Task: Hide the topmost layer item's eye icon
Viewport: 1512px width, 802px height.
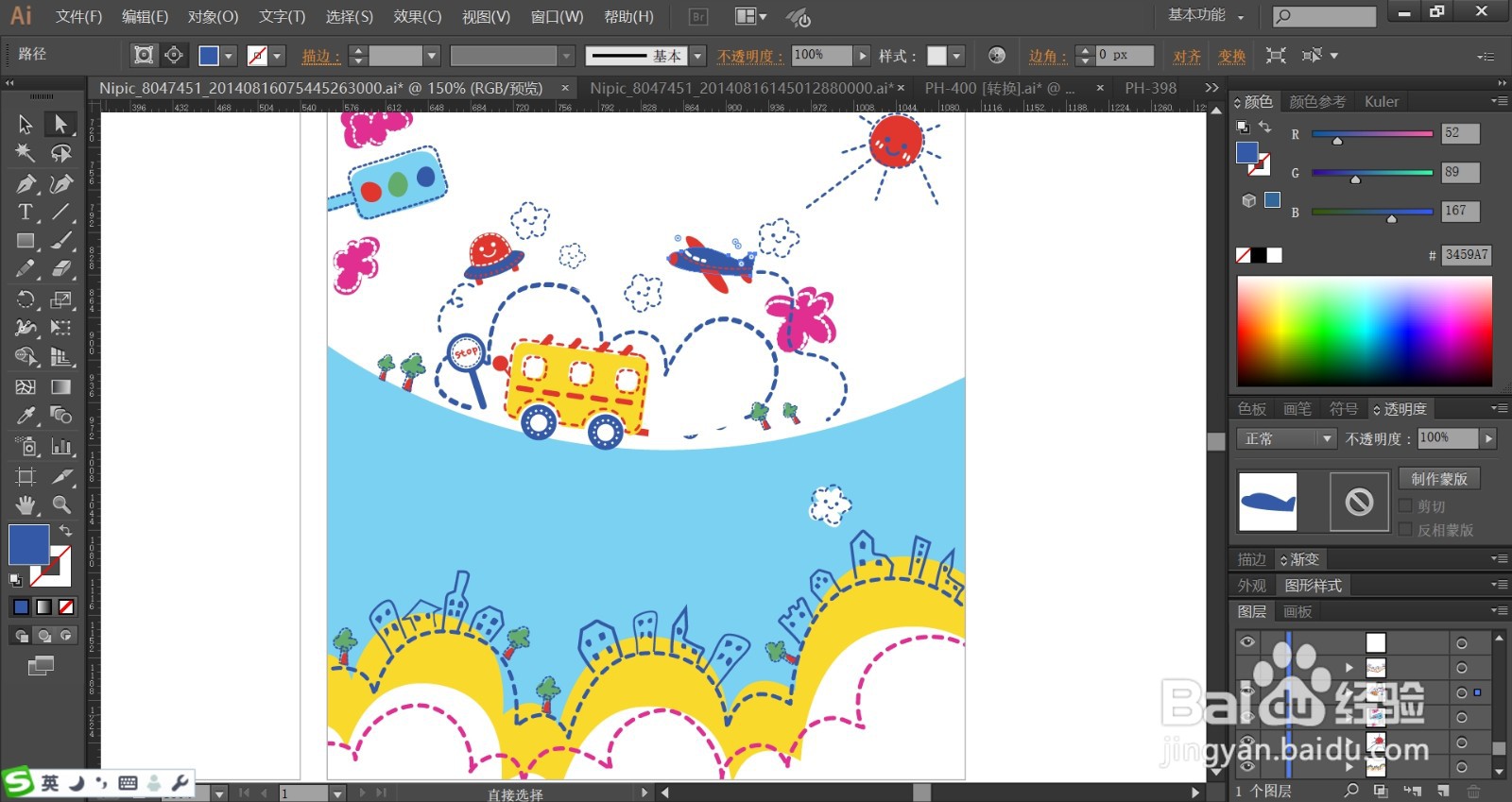Action: tap(1247, 642)
